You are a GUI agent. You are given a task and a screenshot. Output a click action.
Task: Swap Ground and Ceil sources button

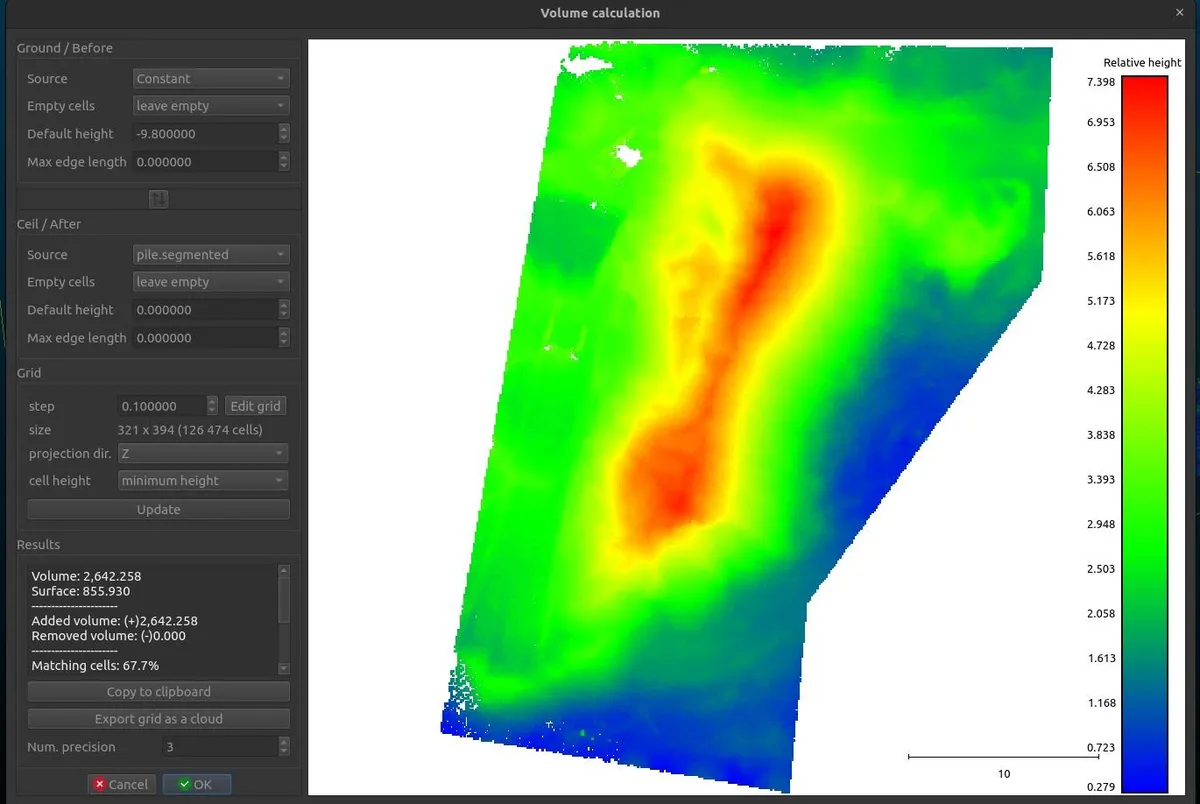pyautogui.click(x=158, y=199)
